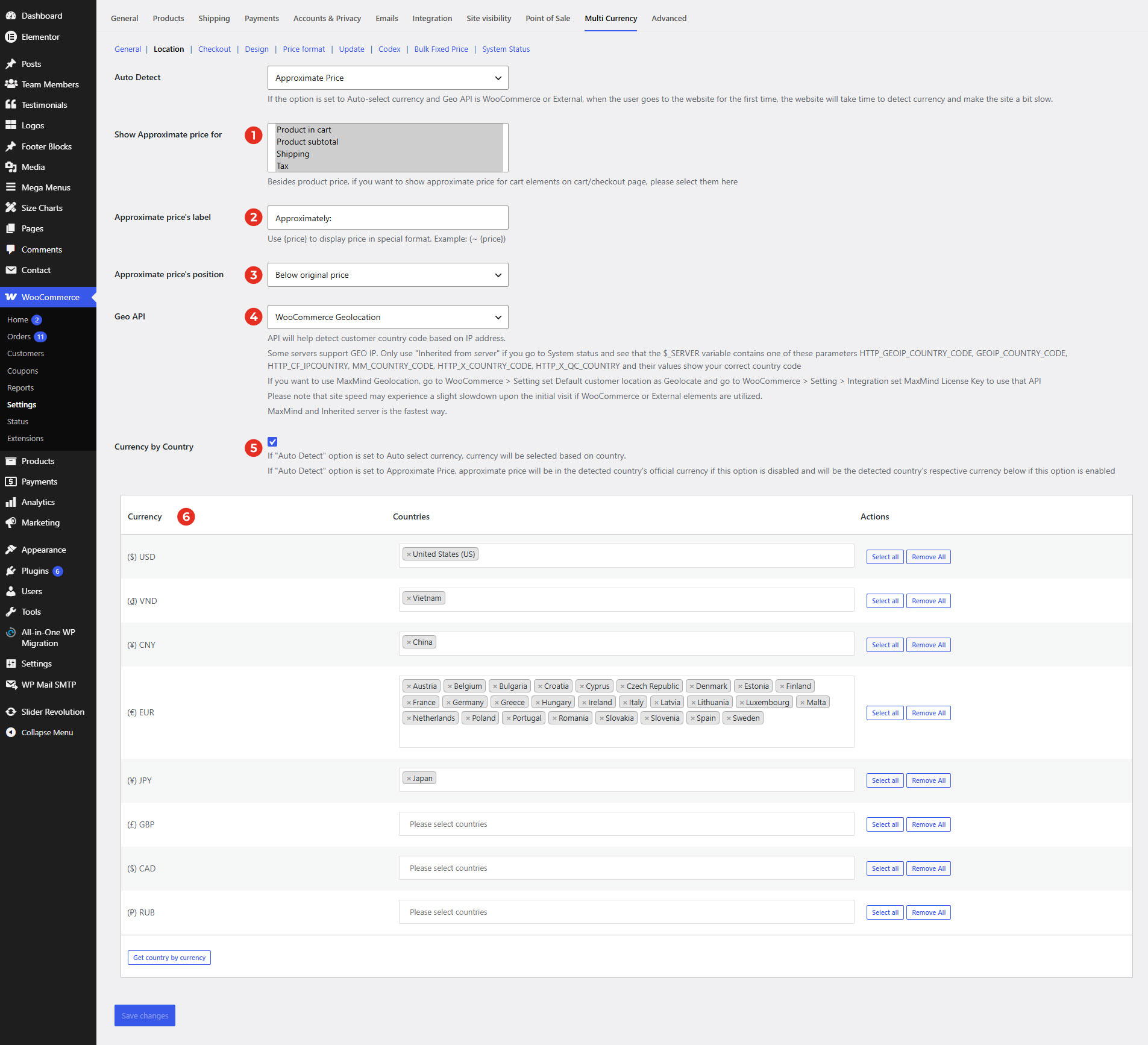This screenshot has width=1148, height=1045.
Task: Click the WooCommerce logo icon
Action: 11,297
